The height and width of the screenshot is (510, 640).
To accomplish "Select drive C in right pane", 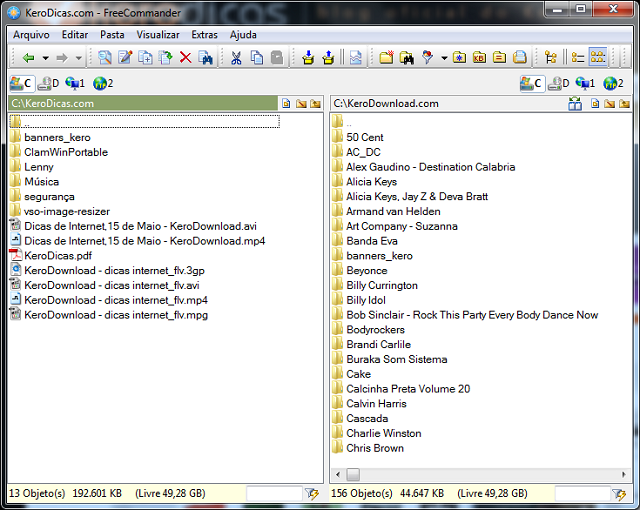I will [532, 84].
